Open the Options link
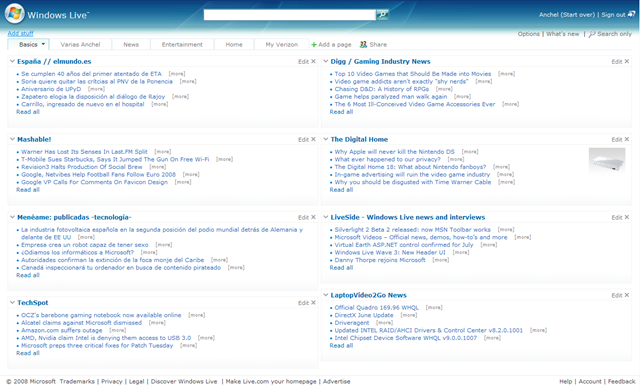This screenshot has width=640, height=389. pyautogui.click(x=529, y=34)
